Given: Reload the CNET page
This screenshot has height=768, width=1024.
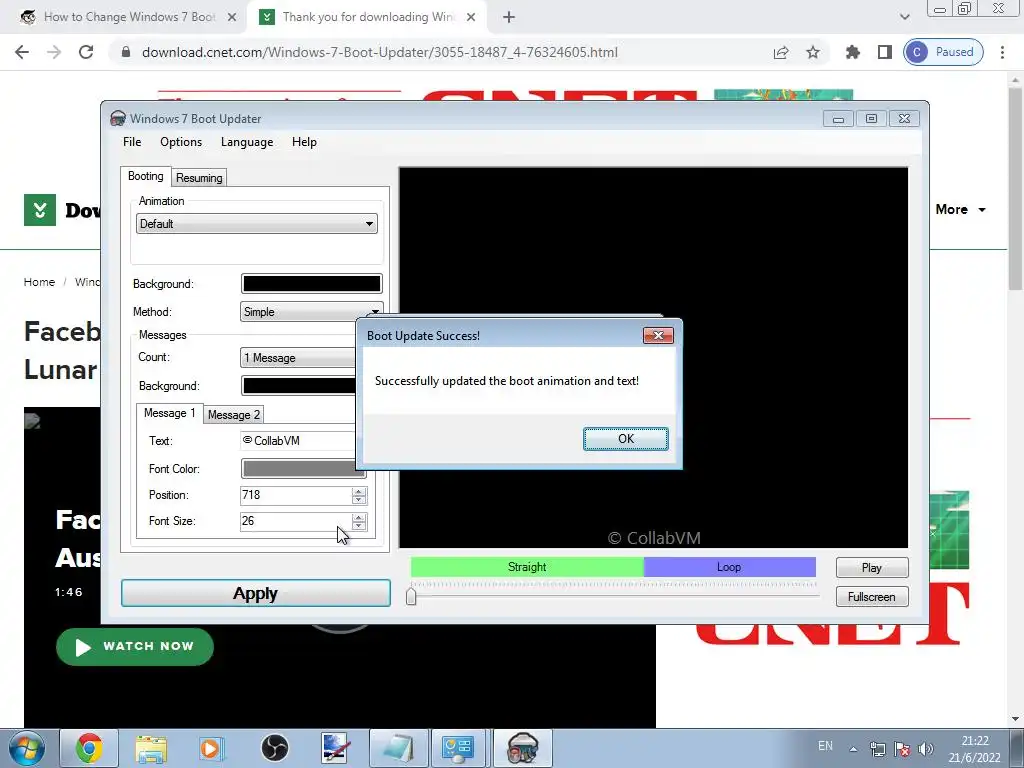Looking at the screenshot, I should point(86,52).
